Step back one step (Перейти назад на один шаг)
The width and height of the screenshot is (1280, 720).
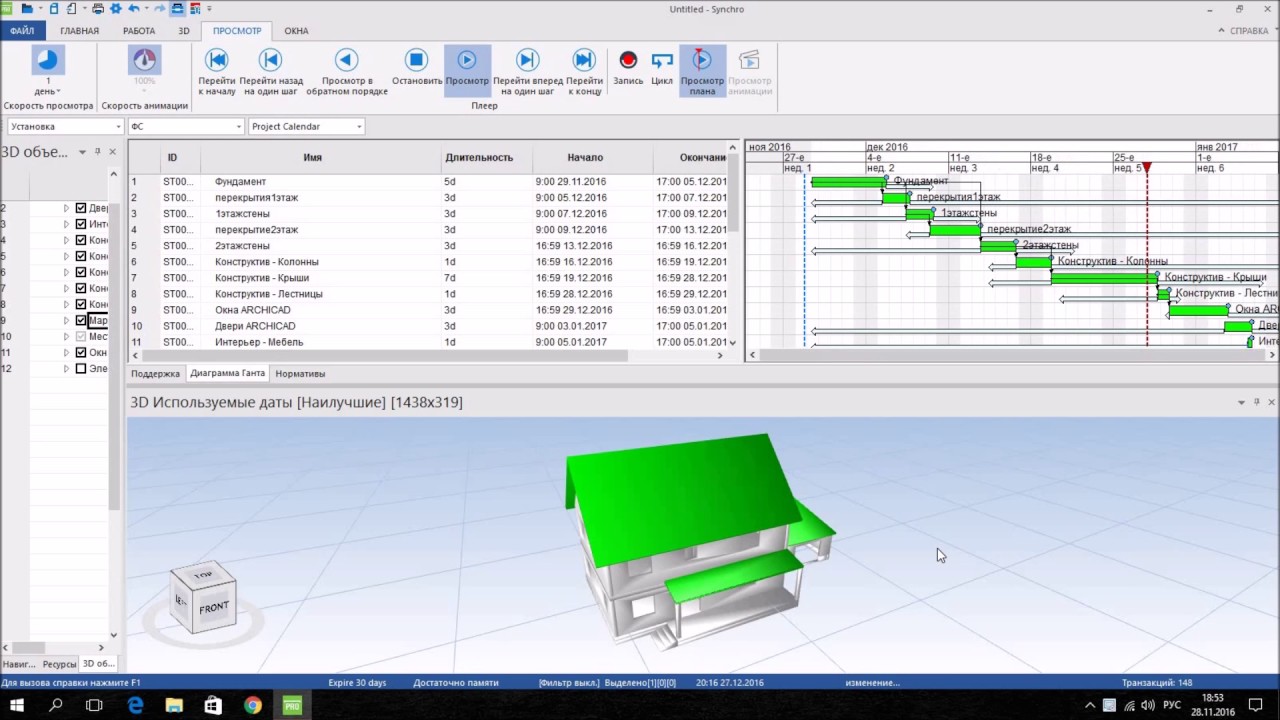click(x=271, y=71)
